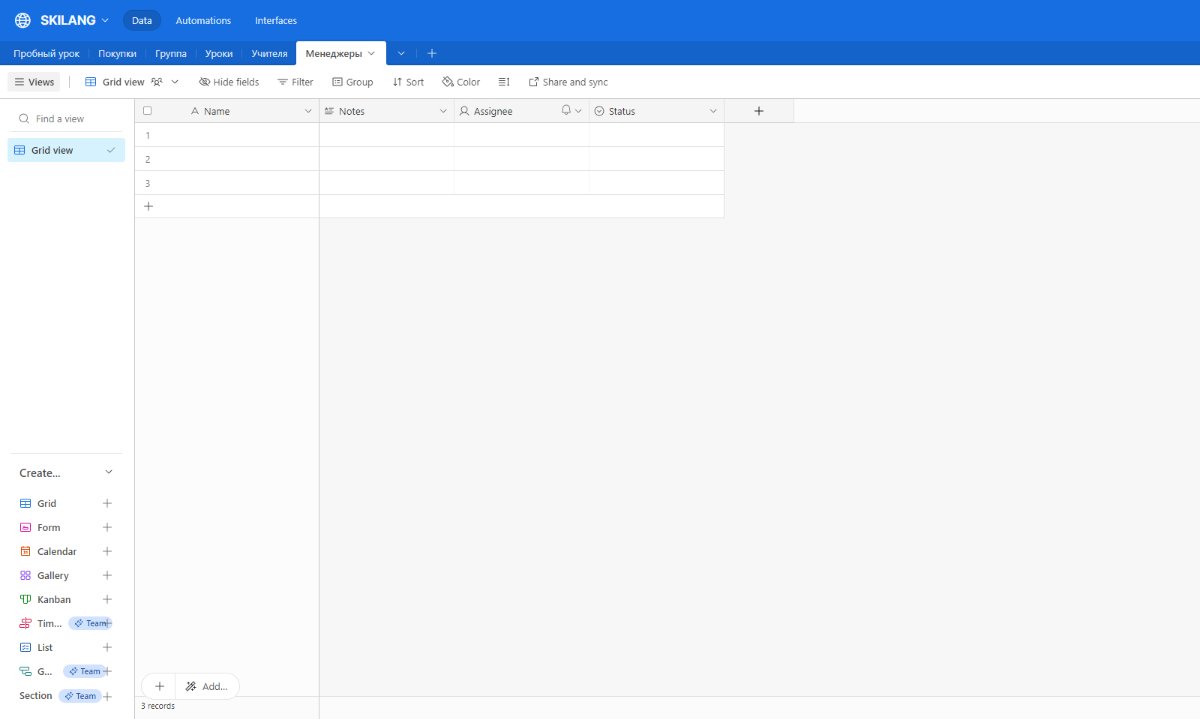Click the Find a view search field
The width and height of the screenshot is (1200, 719).
coord(70,118)
